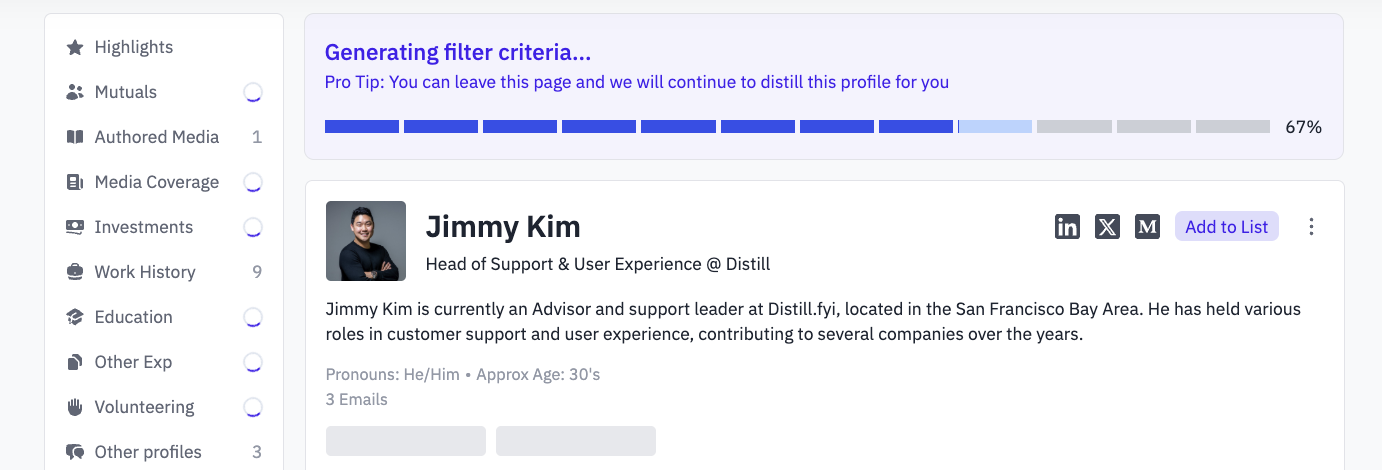Click the profile generation progress bar
1382x470 pixels.
tap(797, 127)
